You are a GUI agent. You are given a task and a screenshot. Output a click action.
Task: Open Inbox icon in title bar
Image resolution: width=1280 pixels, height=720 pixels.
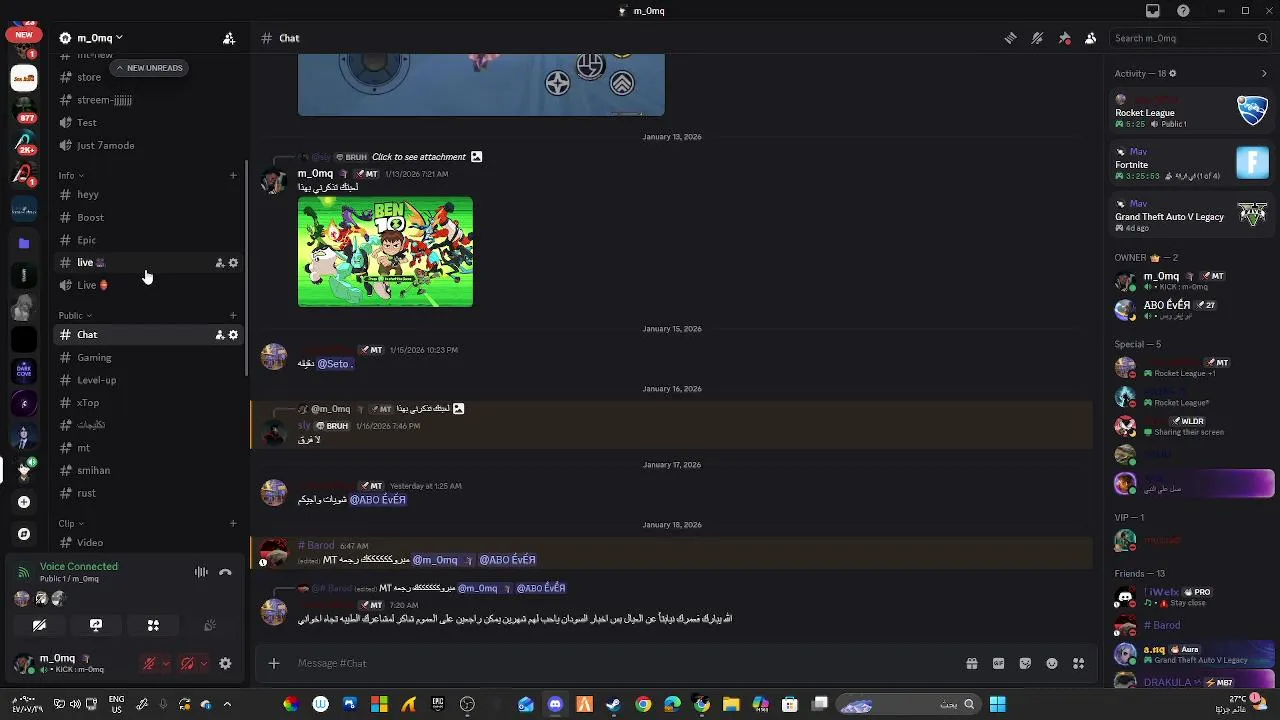[x=1153, y=11]
